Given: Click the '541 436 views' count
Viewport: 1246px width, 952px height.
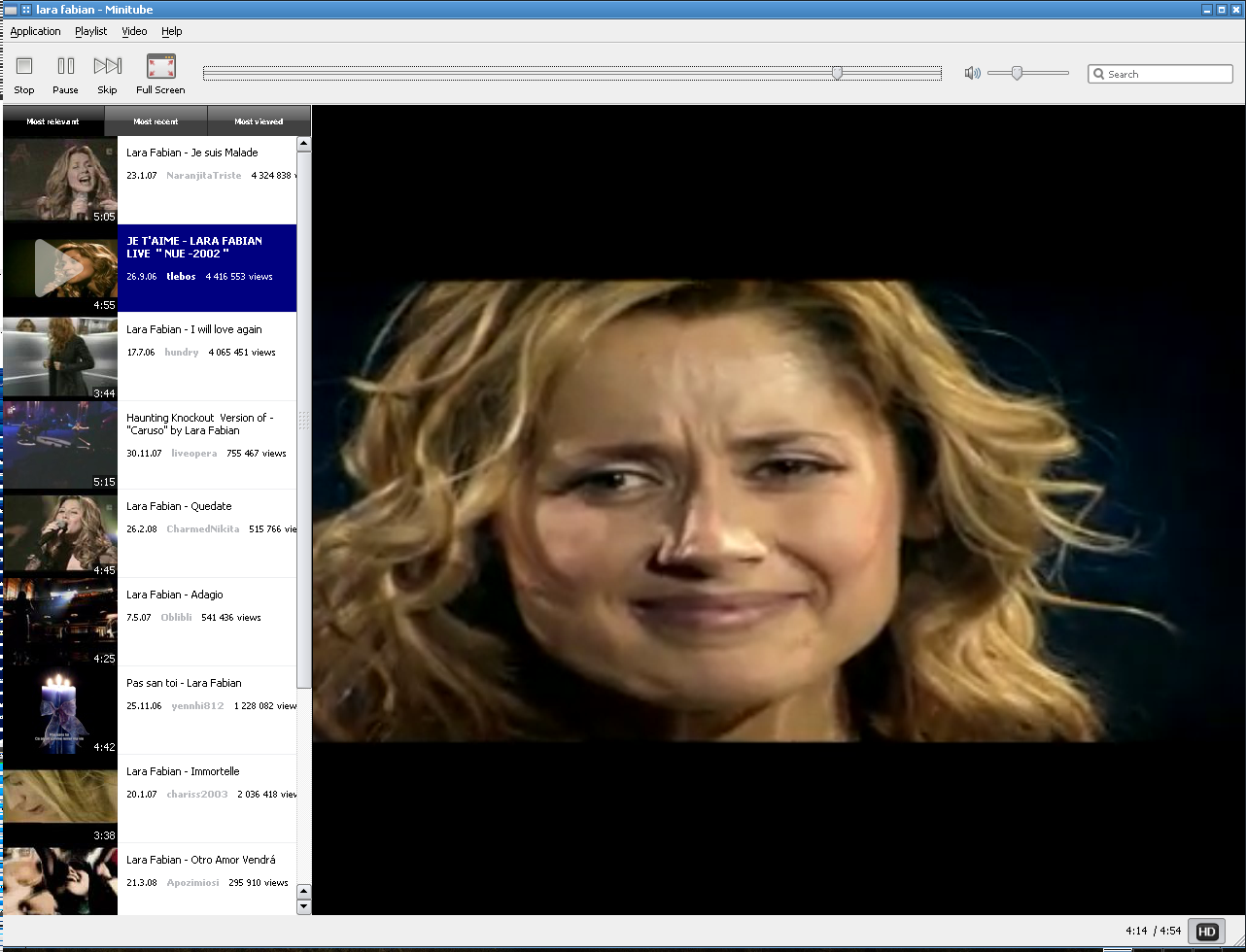Looking at the screenshot, I should [231, 618].
